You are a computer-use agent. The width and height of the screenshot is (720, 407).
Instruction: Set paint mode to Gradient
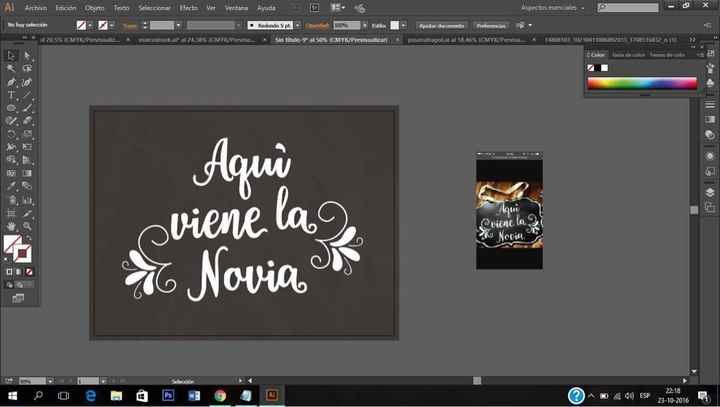(19, 272)
